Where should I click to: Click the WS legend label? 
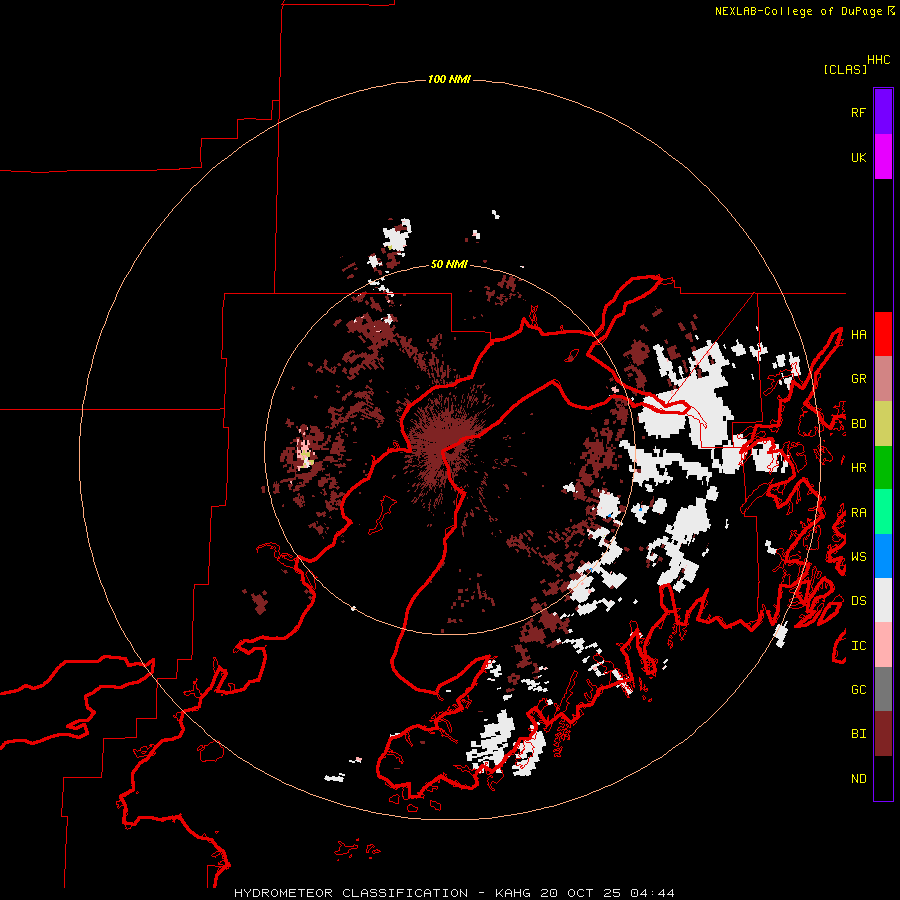tap(858, 557)
